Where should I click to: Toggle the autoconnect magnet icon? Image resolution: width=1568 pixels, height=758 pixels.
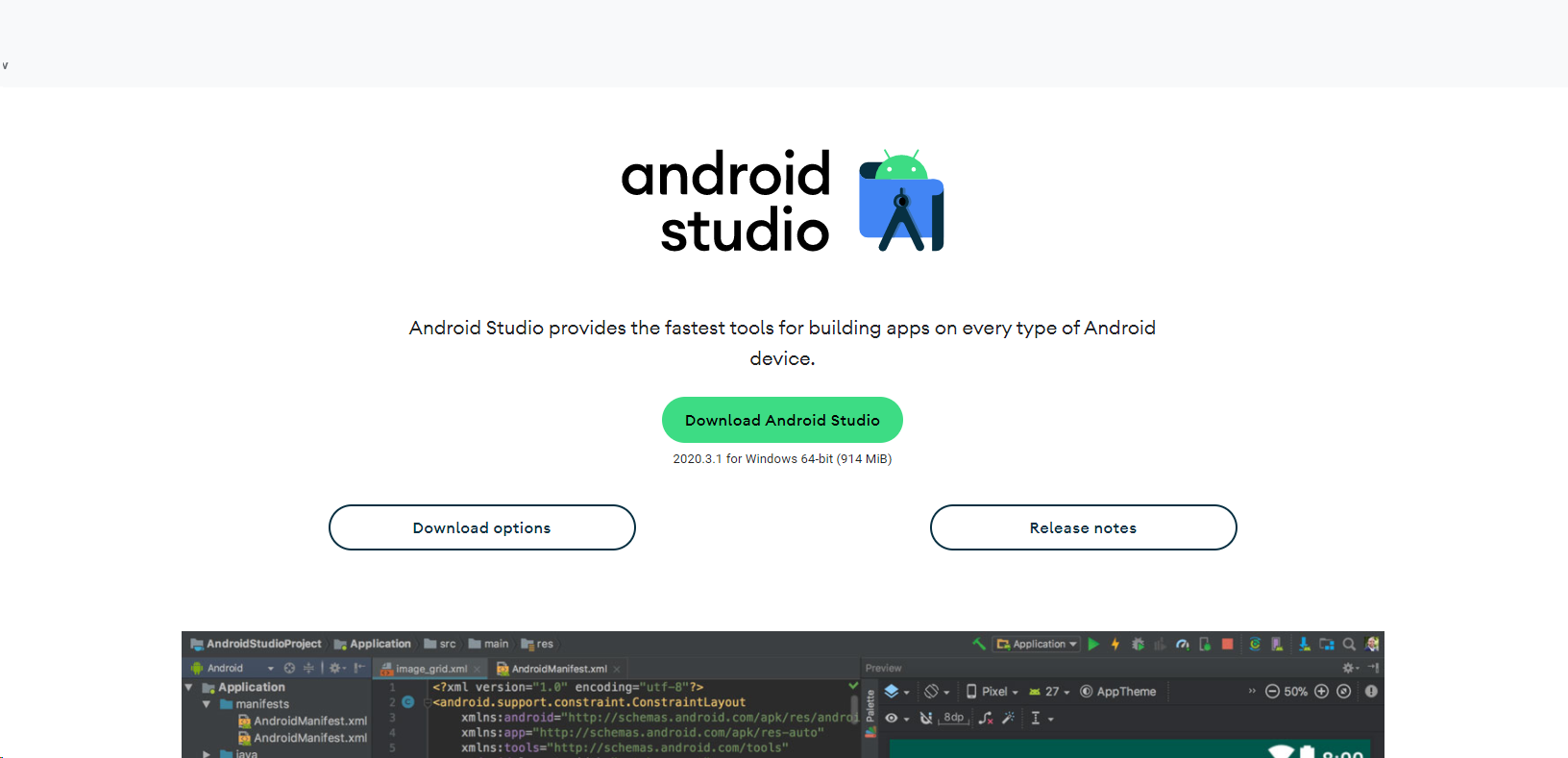click(x=926, y=718)
